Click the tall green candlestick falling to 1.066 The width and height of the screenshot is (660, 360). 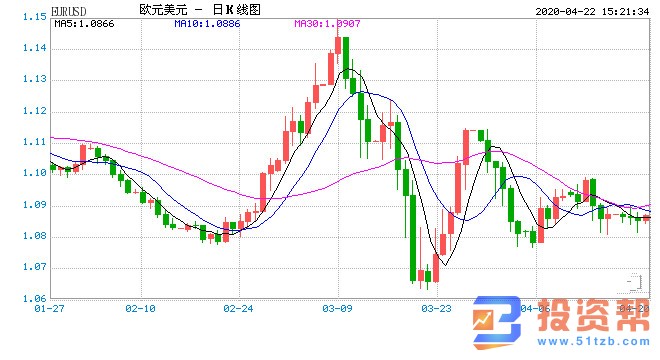pos(413,238)
